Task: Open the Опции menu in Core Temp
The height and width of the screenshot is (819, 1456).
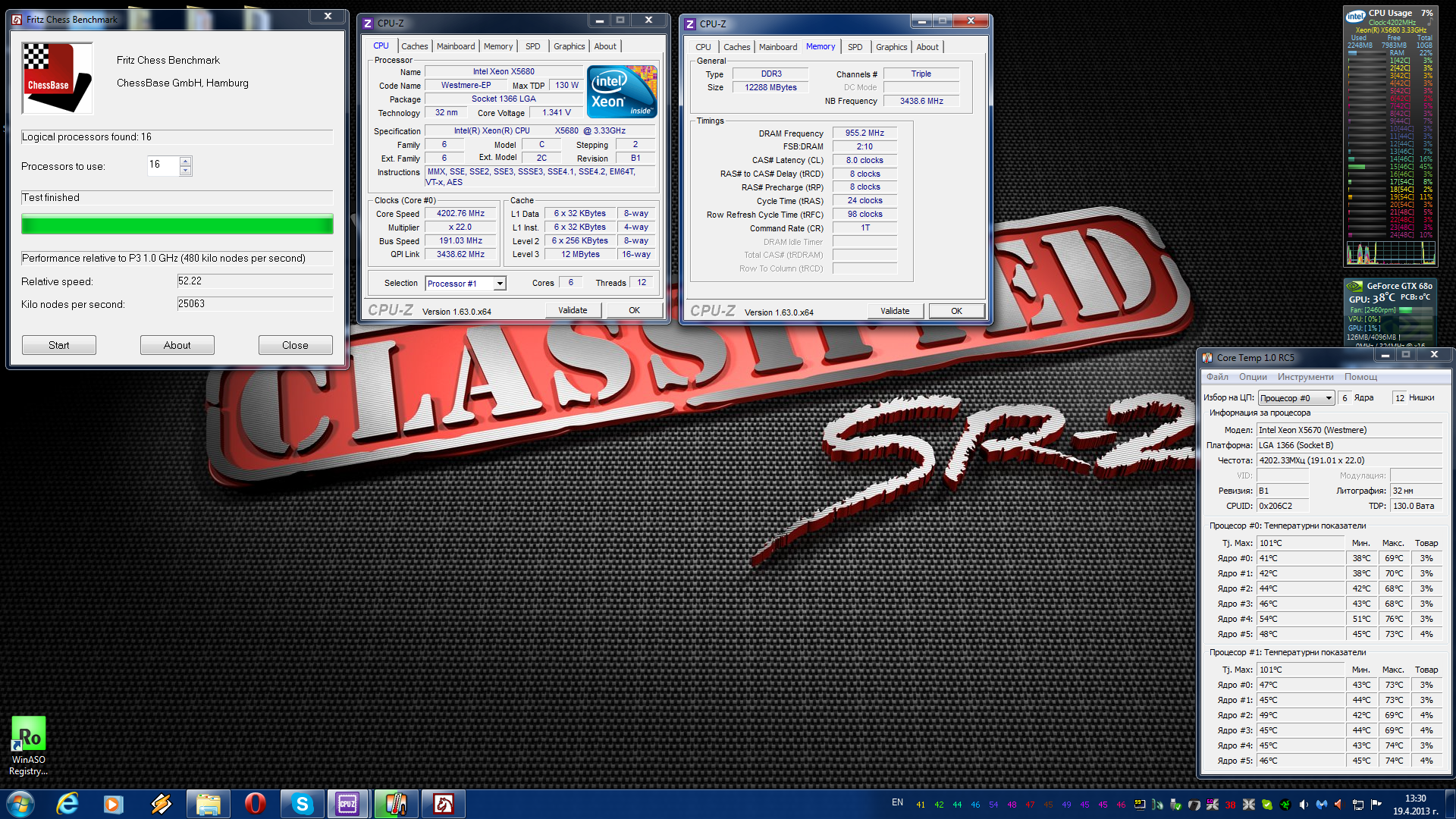Action: pos(1253,377)
